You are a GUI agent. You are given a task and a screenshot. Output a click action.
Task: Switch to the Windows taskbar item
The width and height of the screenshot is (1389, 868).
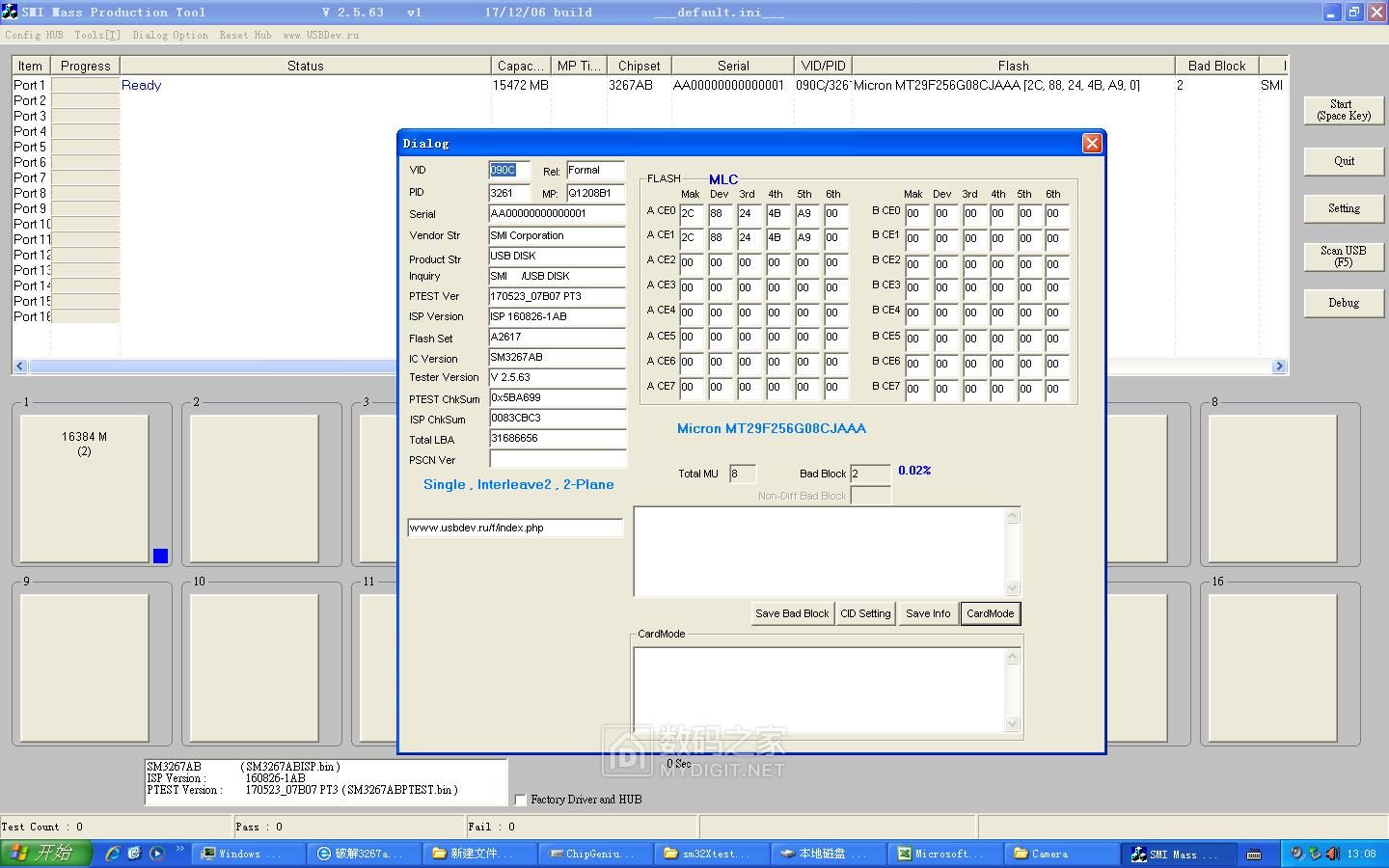point(249,854)
